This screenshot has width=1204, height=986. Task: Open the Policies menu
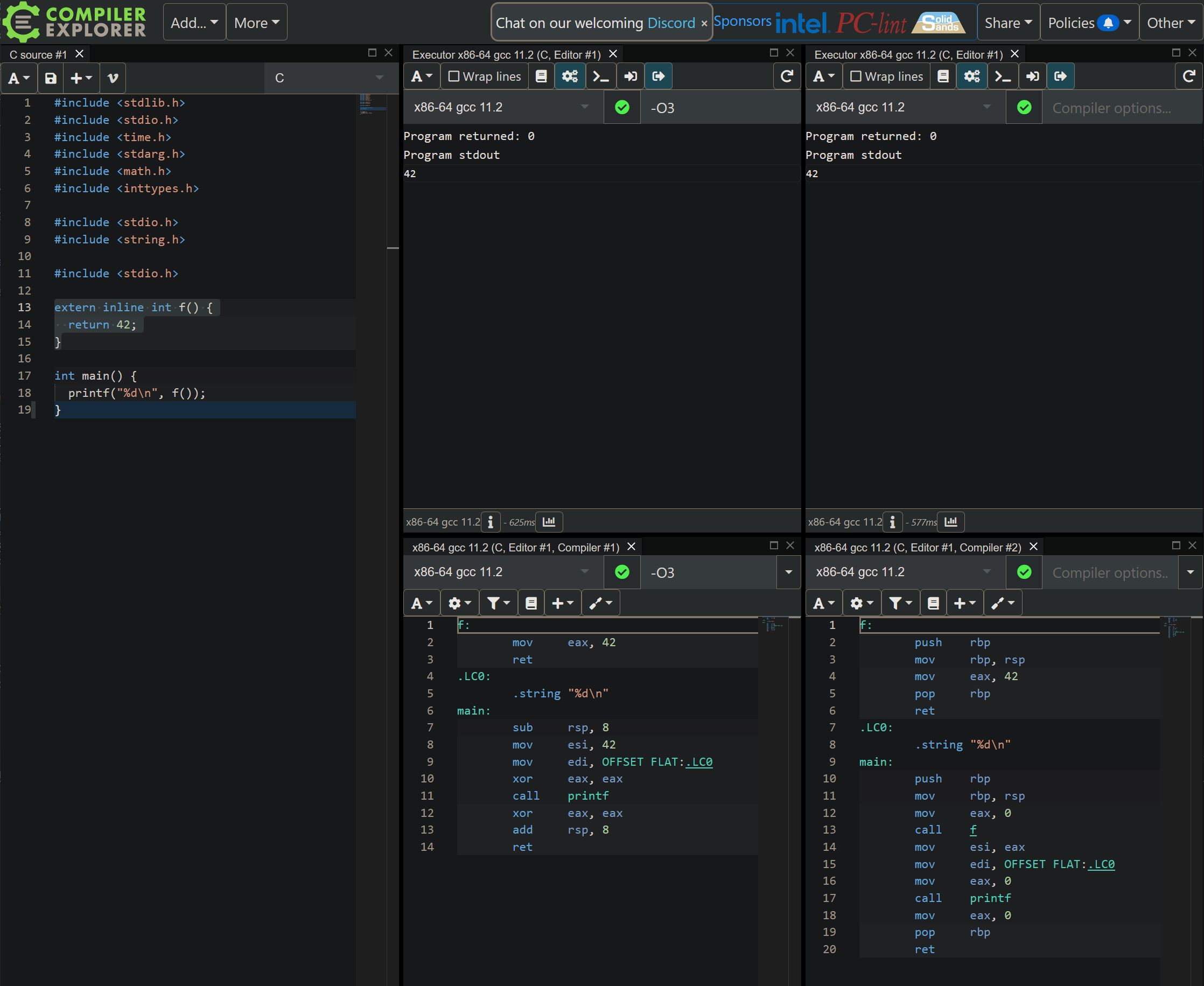click(1089, 22)
